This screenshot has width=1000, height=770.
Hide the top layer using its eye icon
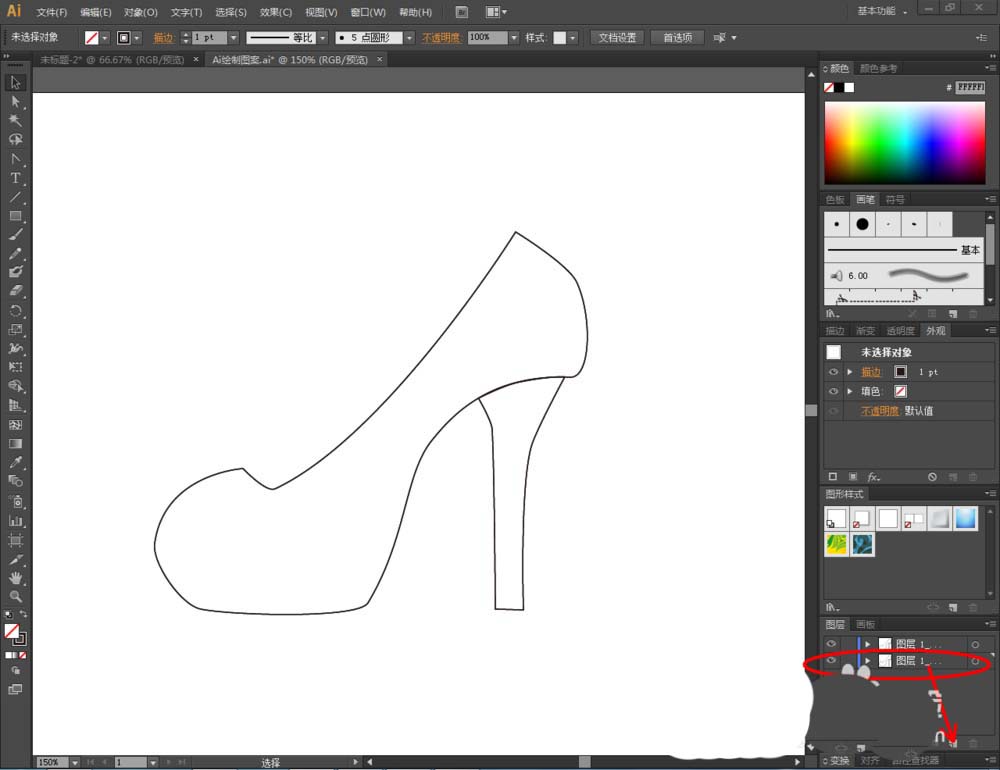coord(831,645)
